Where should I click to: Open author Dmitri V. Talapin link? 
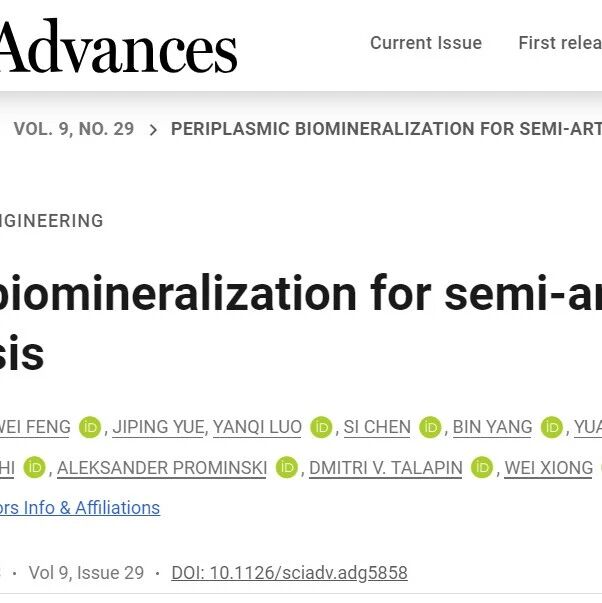click(385, 468)
